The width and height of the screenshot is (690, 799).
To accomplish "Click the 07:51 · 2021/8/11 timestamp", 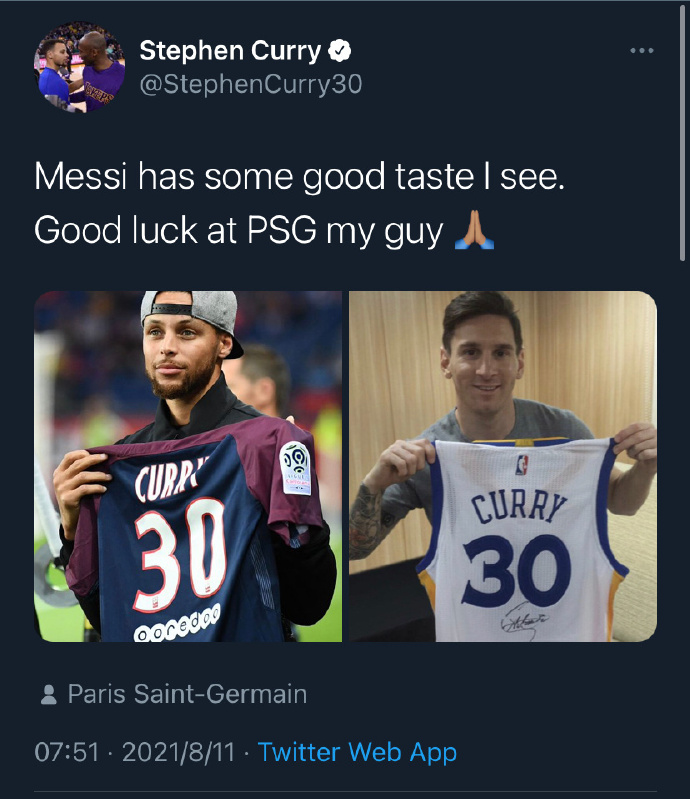I will click(x=138, y=752).
